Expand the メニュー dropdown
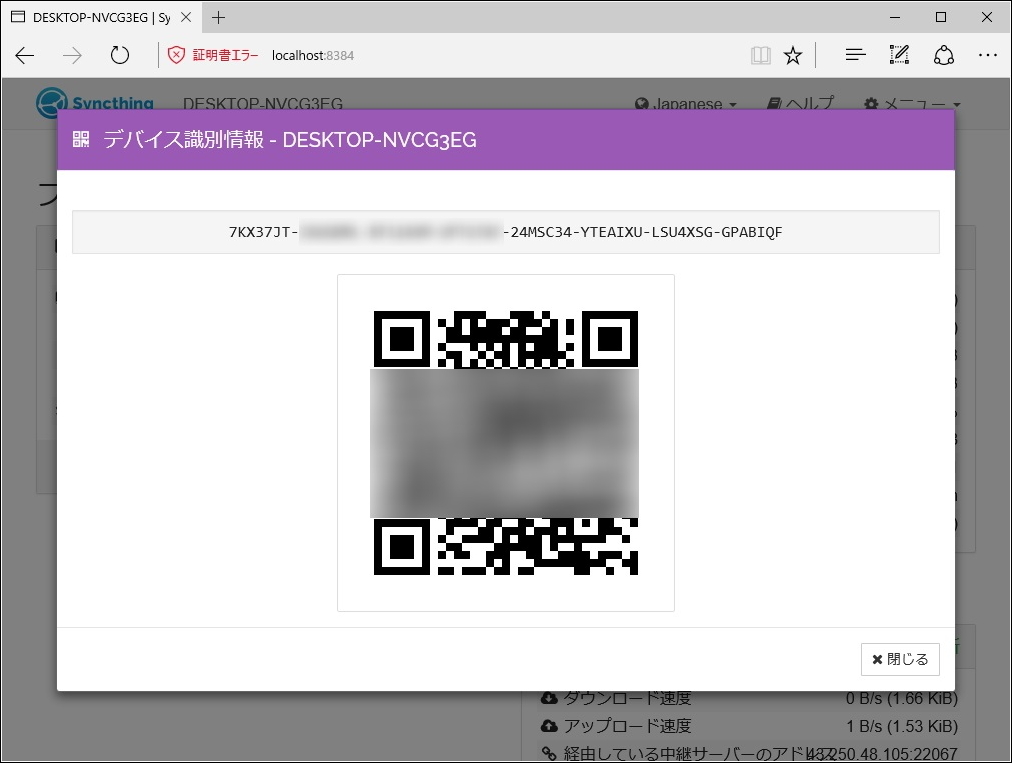 pyautogui.click(x=914, y=103)
